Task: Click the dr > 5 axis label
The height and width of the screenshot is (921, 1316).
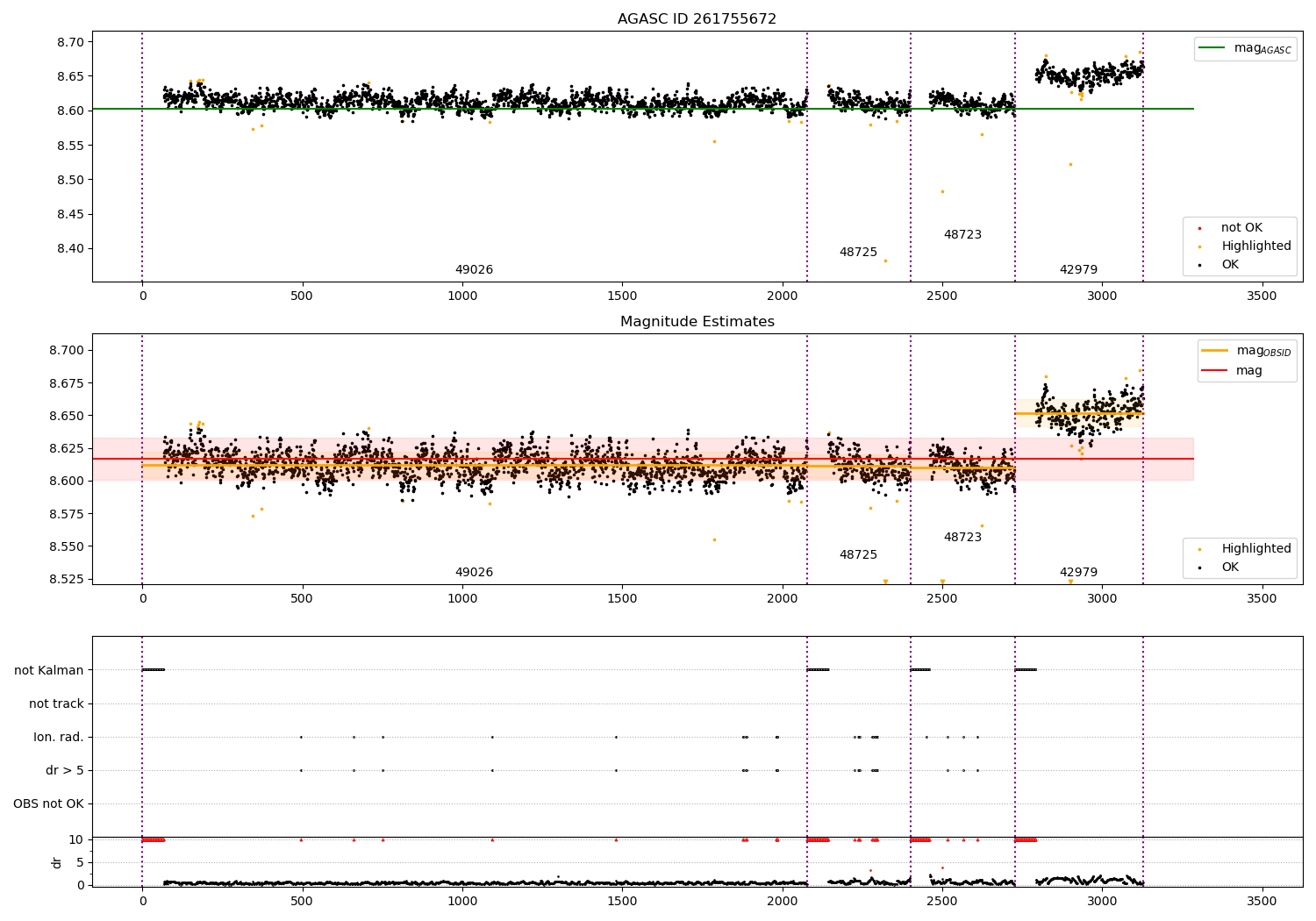Action: tap(65, 771)
